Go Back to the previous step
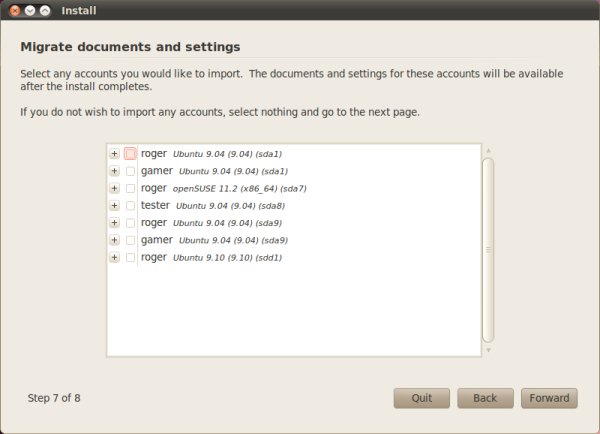 [x=485, y=398]
